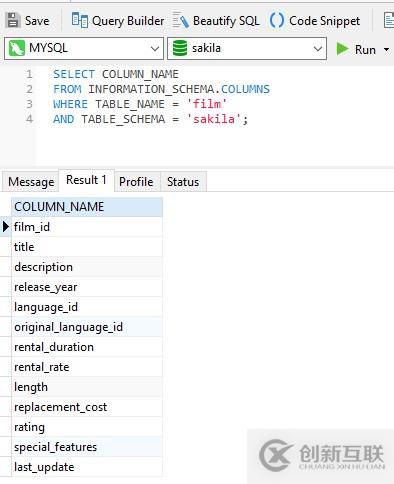The image size is (394, 484).
Task: Open the Profile tab
Action: tap(136, 182)
